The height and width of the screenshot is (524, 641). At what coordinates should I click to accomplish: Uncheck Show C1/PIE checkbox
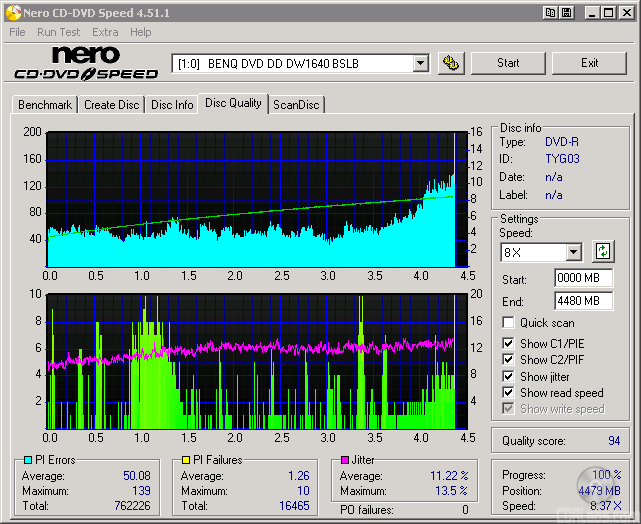tap(508, 344)
